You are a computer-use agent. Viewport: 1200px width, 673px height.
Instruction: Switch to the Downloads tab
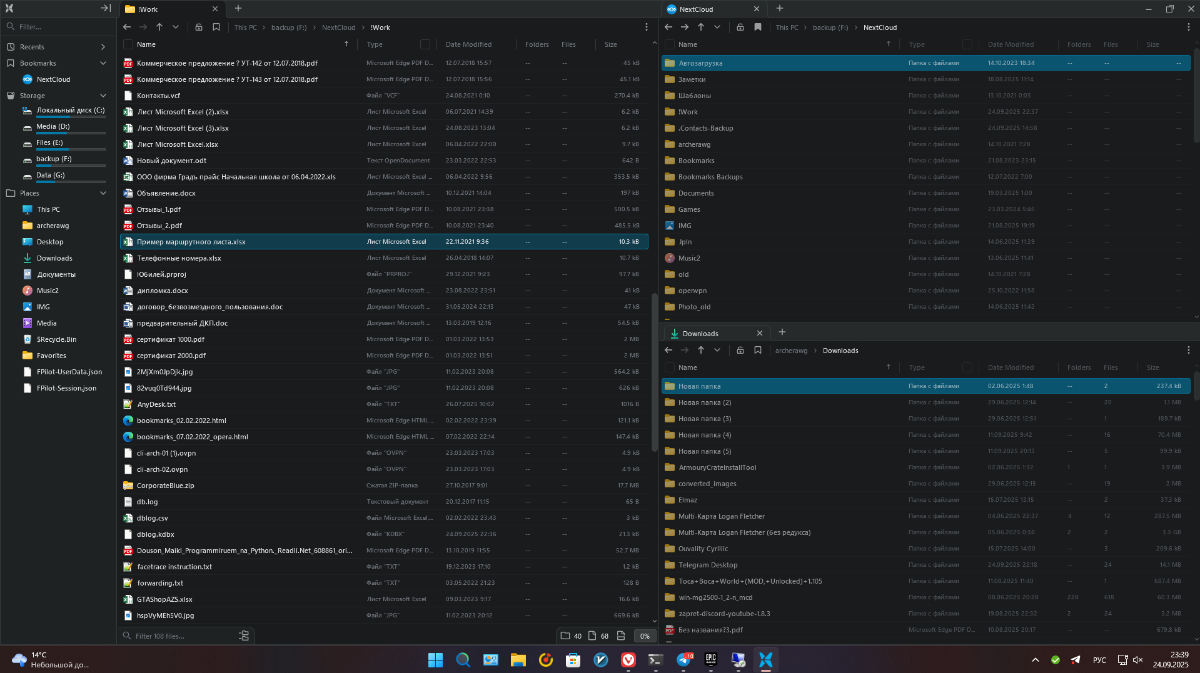pos(700,333)
